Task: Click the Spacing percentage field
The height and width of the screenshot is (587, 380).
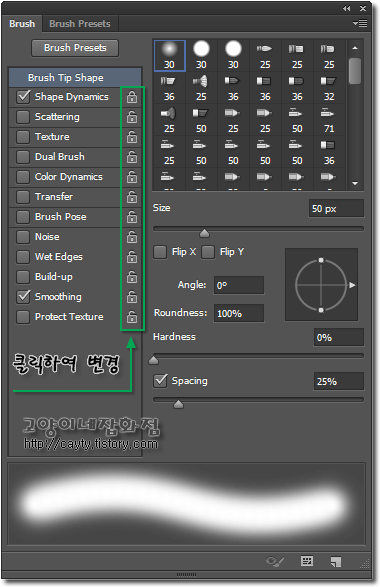Action: 338,381
